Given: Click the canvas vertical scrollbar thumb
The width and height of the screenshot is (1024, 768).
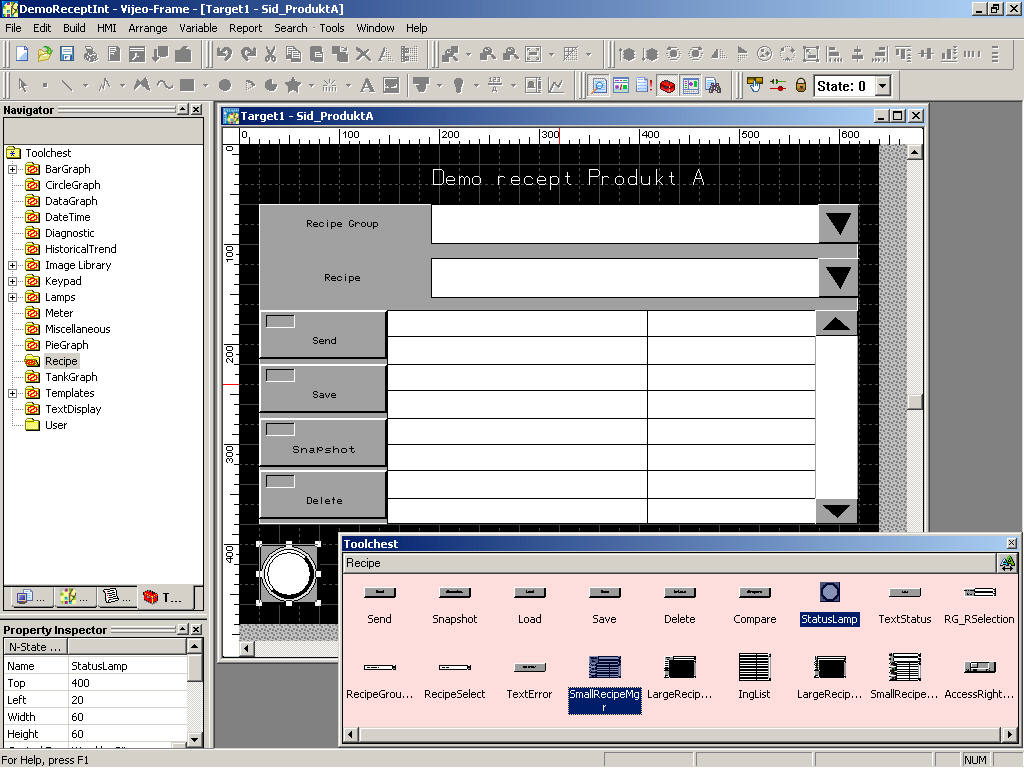Looking at the screenshot, I should pos(915,402).
